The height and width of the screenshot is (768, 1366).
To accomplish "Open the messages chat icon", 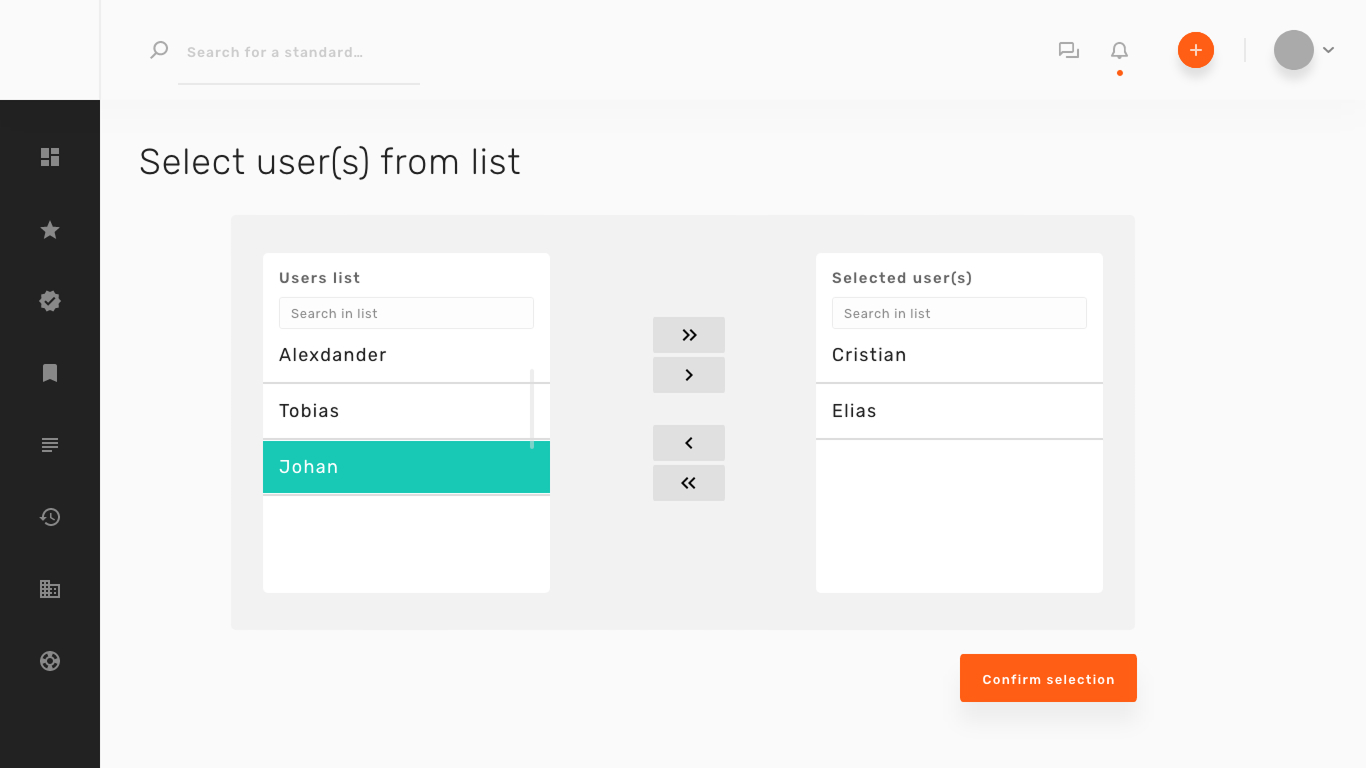I will click(x=1069, y=50).
